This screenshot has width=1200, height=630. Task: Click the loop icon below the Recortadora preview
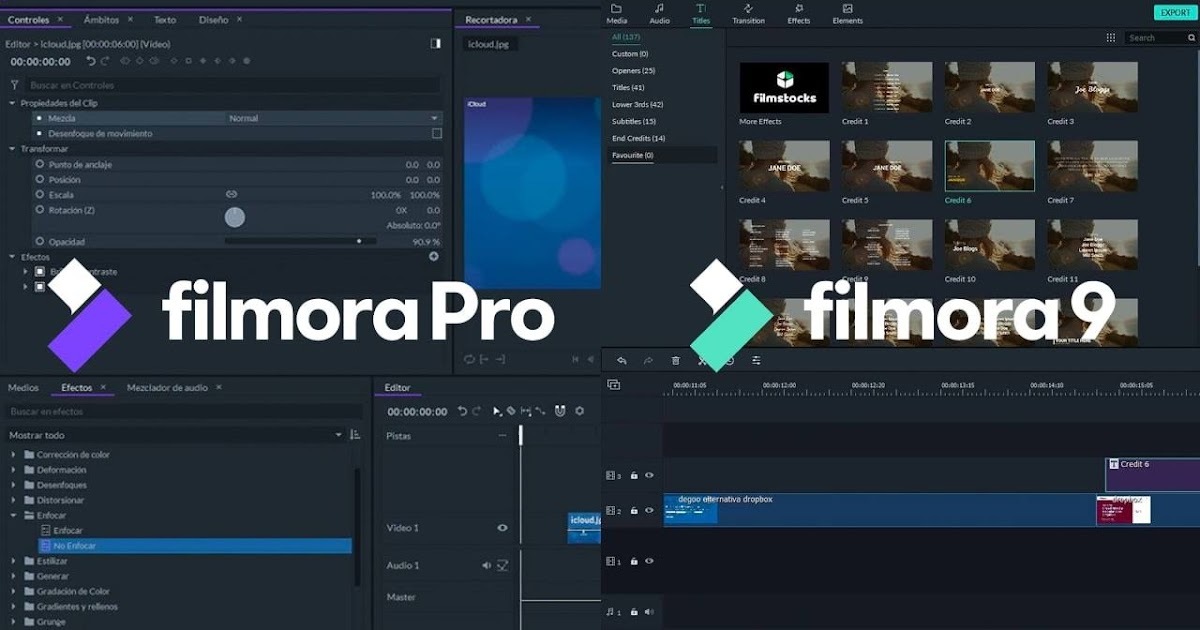tap(470, 359)
